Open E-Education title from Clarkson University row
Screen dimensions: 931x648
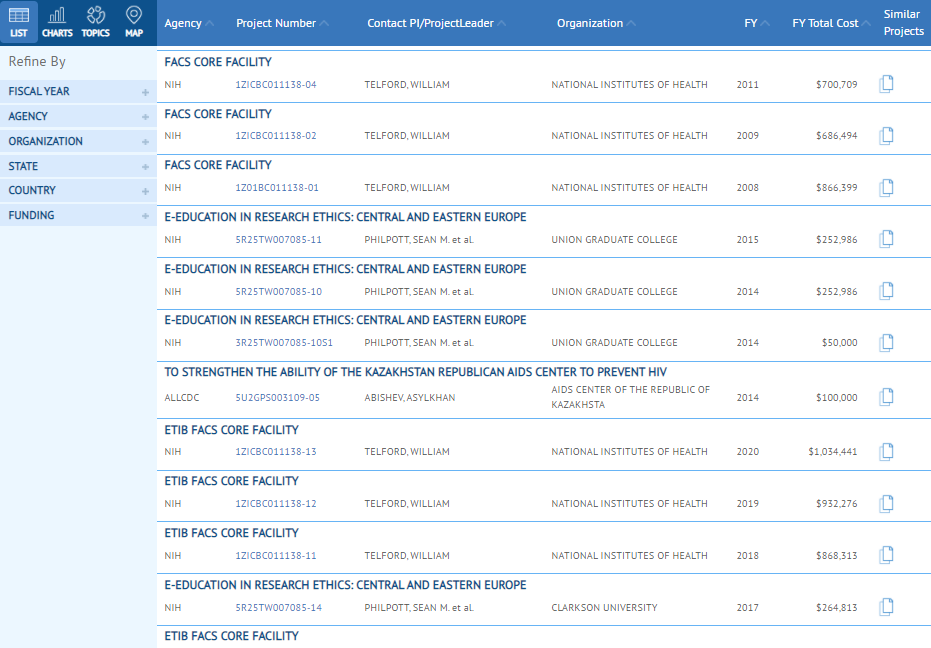345,585
